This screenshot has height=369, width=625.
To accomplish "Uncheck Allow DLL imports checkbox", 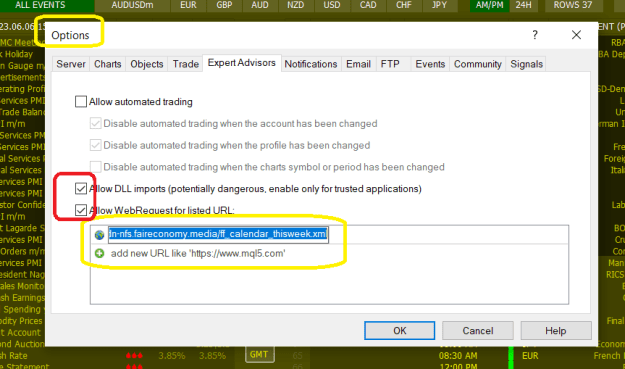I will tap(81, 188).
